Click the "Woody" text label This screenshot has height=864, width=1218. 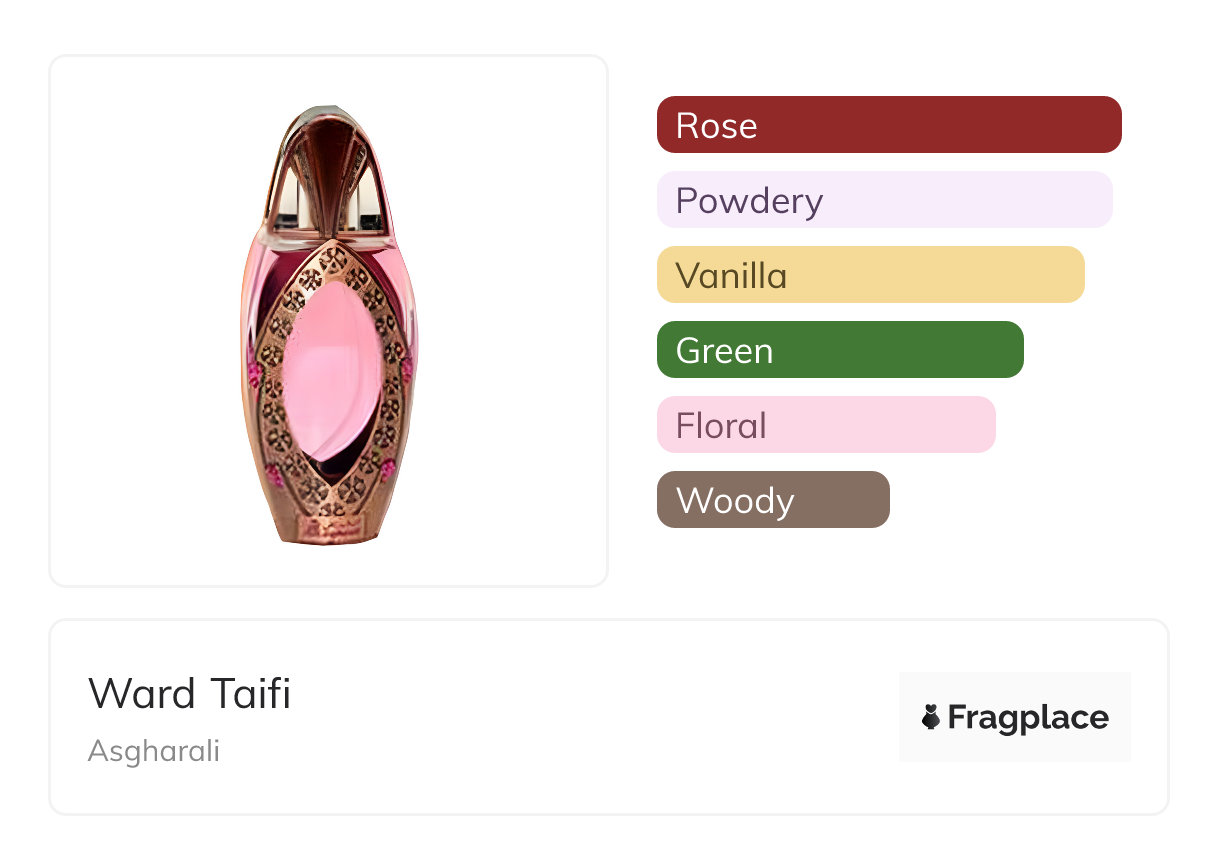point(735,501)
